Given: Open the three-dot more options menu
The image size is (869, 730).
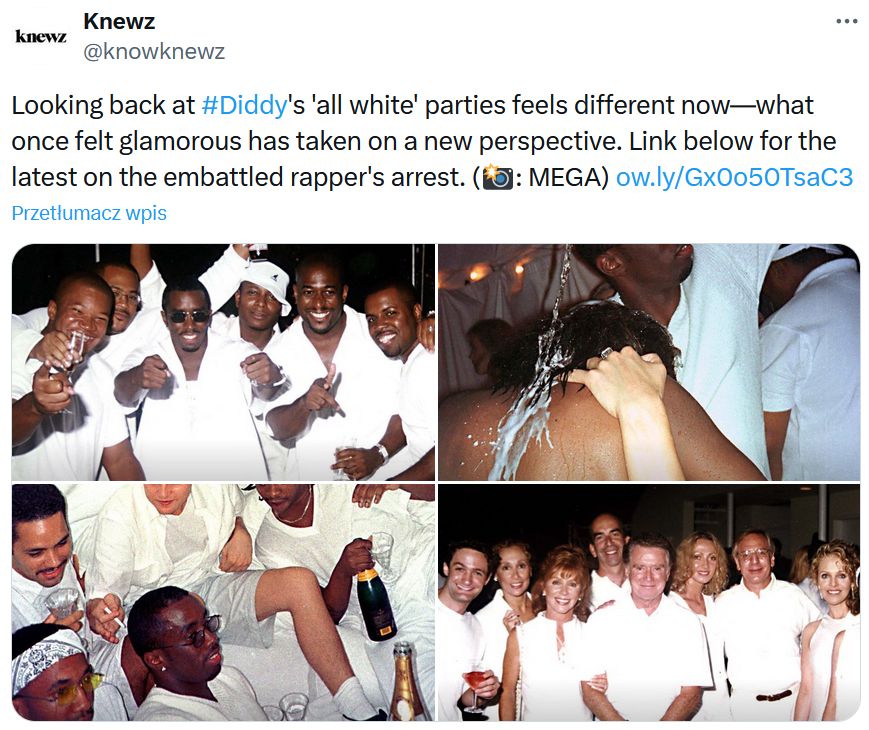Looking at the screenshot, I should tap(846, 22).
